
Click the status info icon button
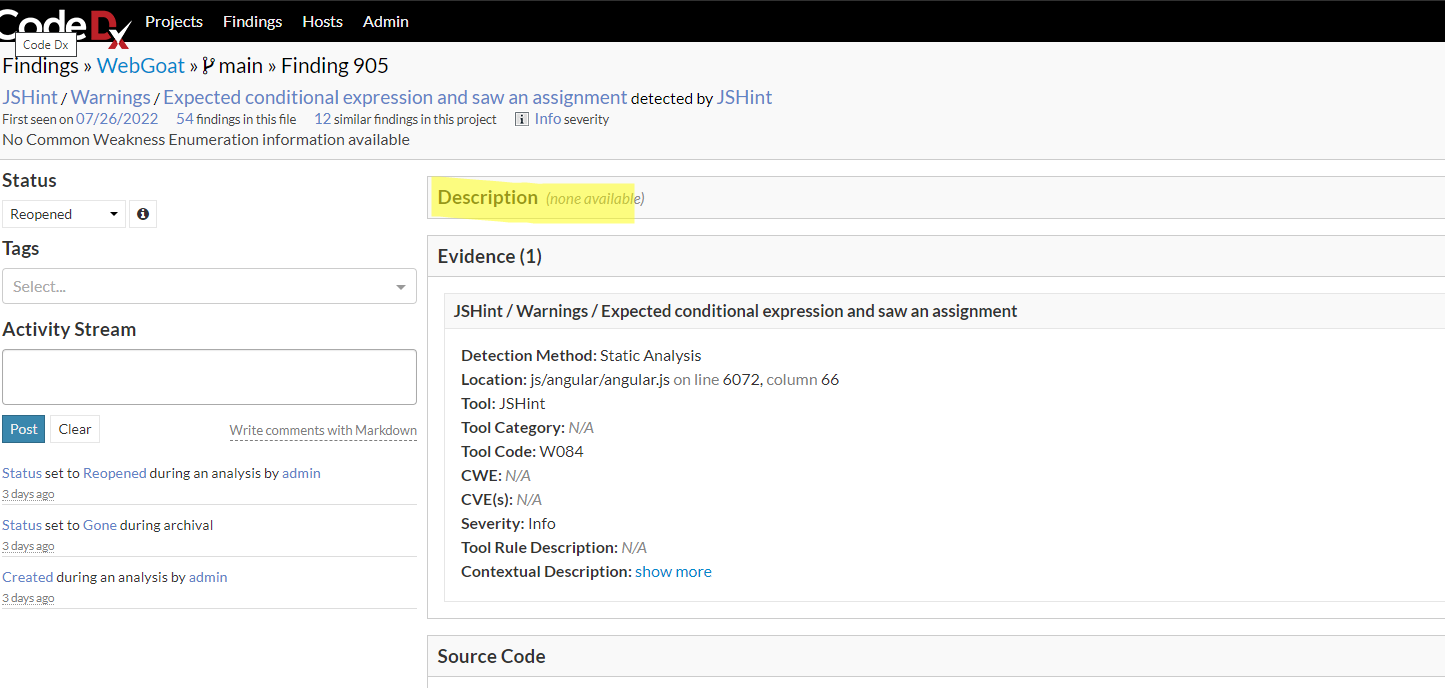tap(143, 214)
